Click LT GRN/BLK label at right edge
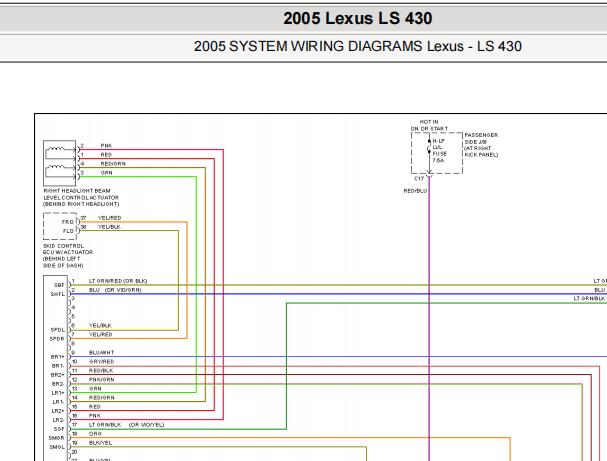 [x=589, y=298]
